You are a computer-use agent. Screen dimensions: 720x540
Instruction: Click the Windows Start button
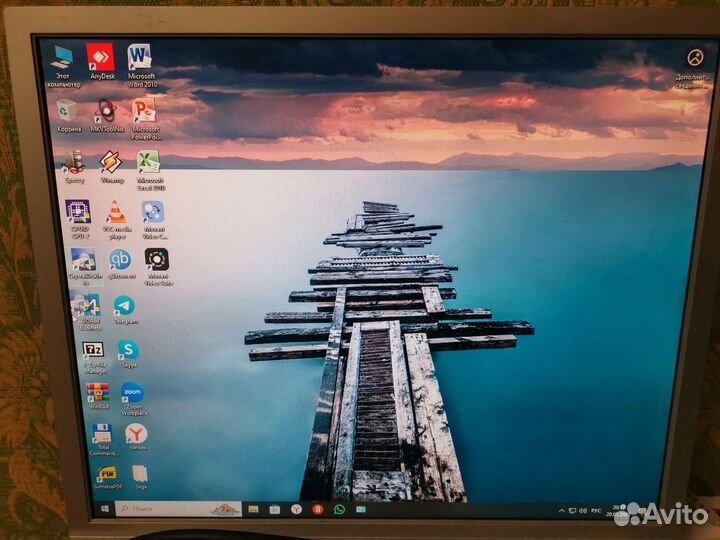click(x=105, y=509)
